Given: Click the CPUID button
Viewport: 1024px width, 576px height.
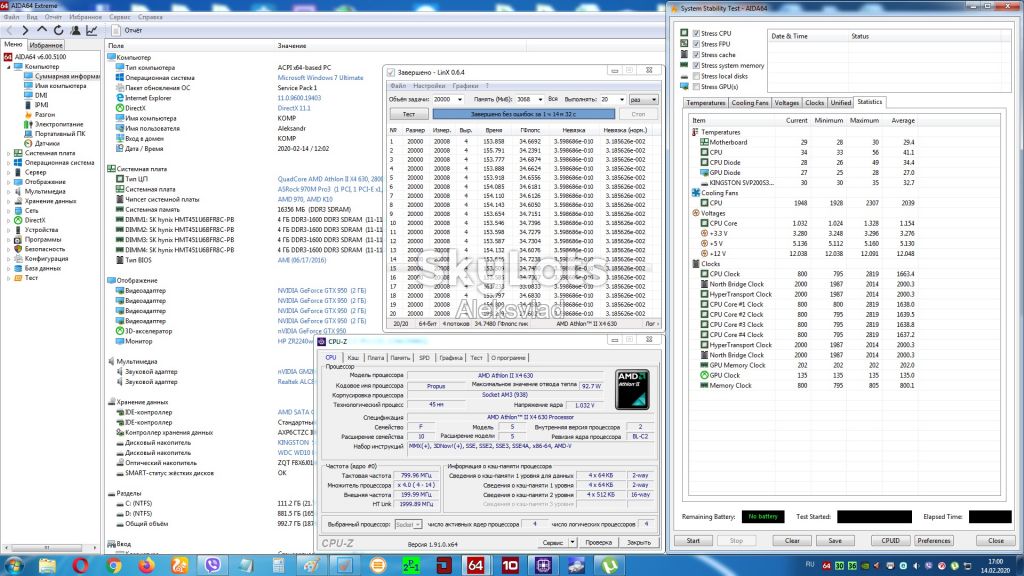Looking at the screenshot, I should (x=890, y=541).
